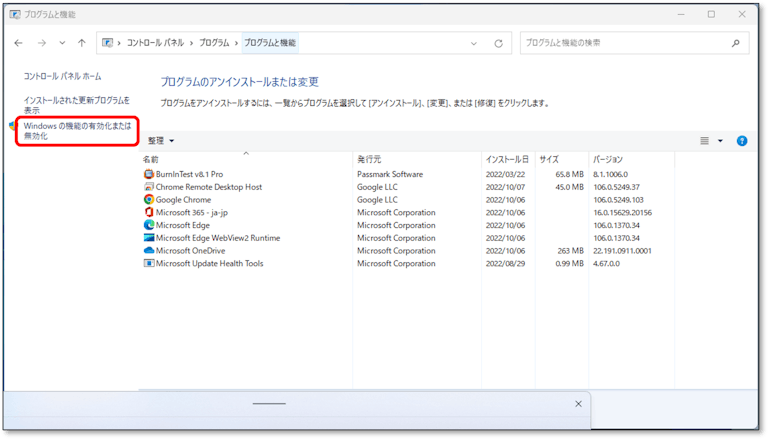This screenshot has height=439, width=768.
Task: Click version 16.0.15629.20156
Action: point(622,213)
